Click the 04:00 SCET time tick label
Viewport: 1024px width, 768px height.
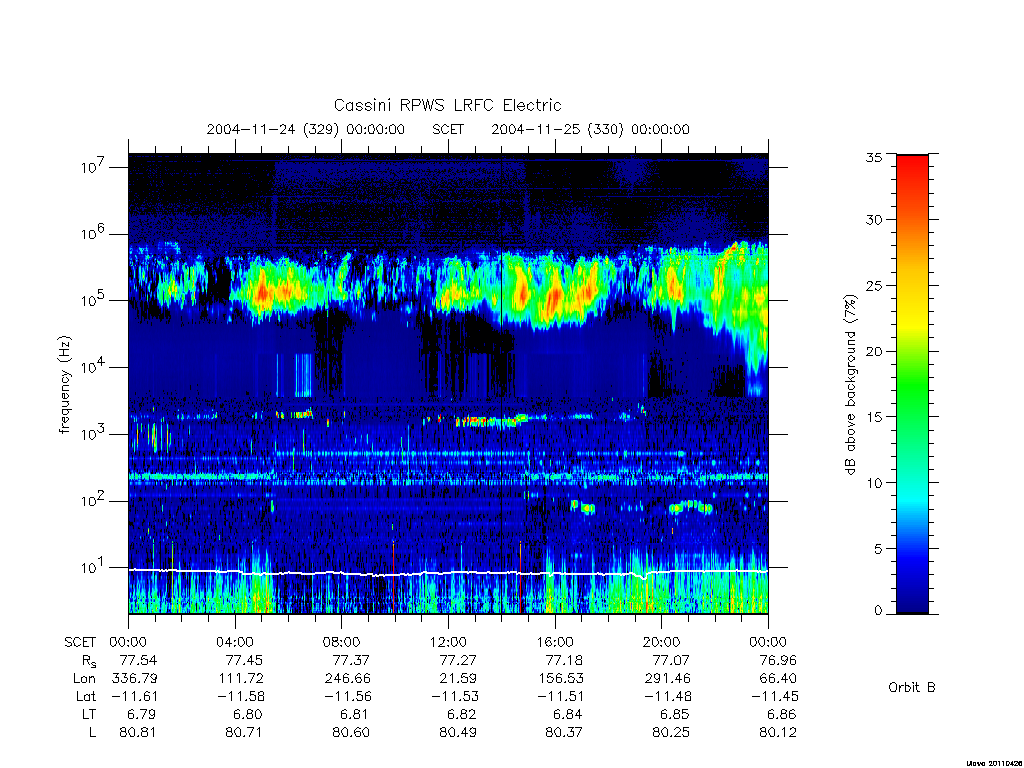pos(234,642)
